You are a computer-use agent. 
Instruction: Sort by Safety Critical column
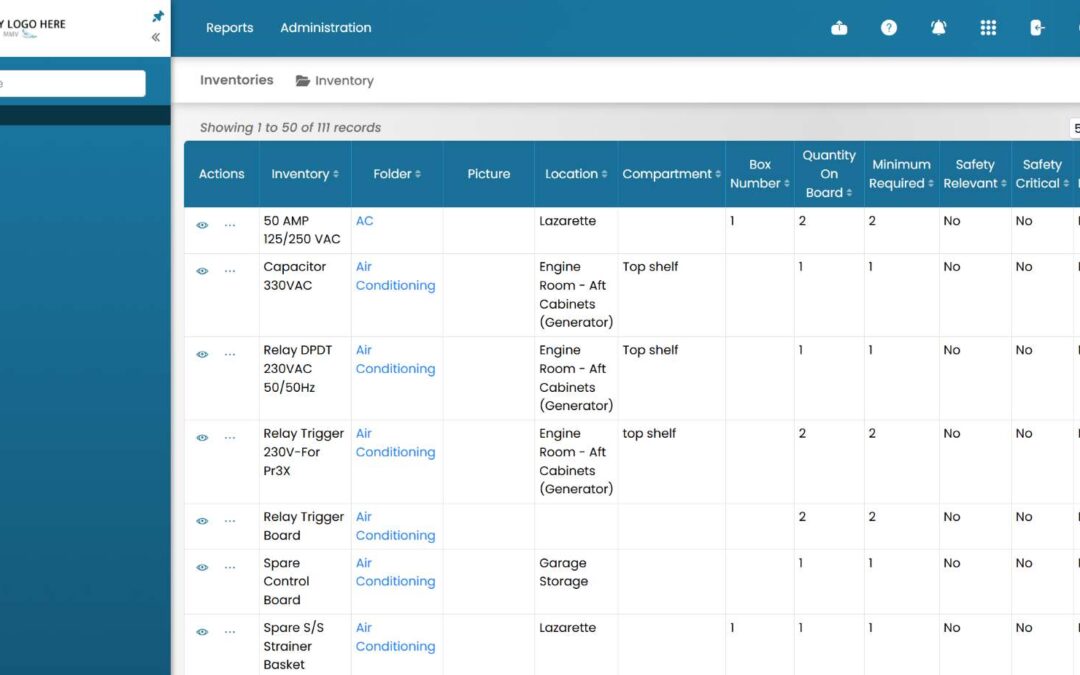click(1042, 174)
